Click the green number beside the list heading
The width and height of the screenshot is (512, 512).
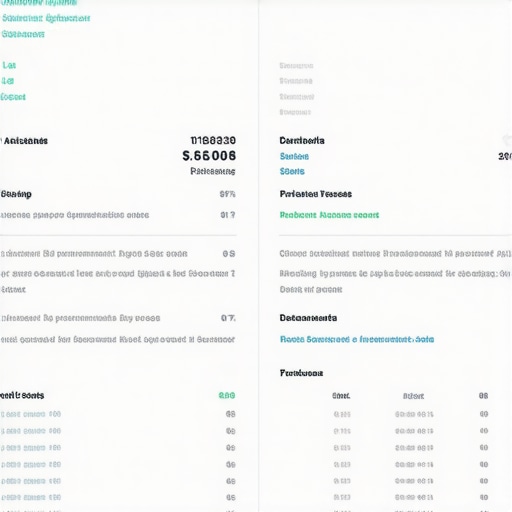[x=227, y=395]
